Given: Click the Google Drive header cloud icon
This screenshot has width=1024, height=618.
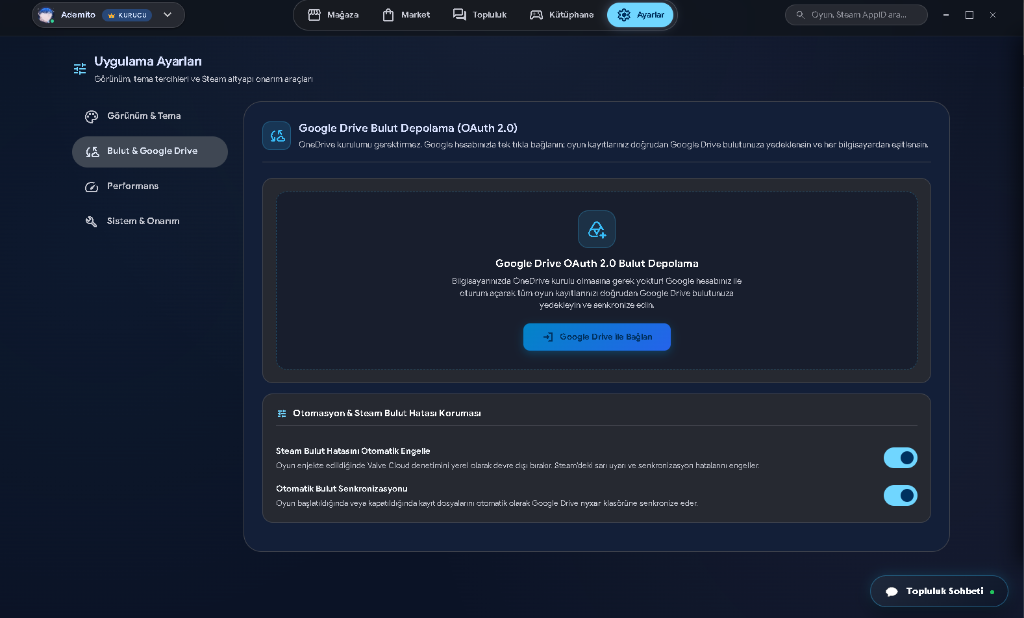Looking at the screenshot, I should point(277,136).
